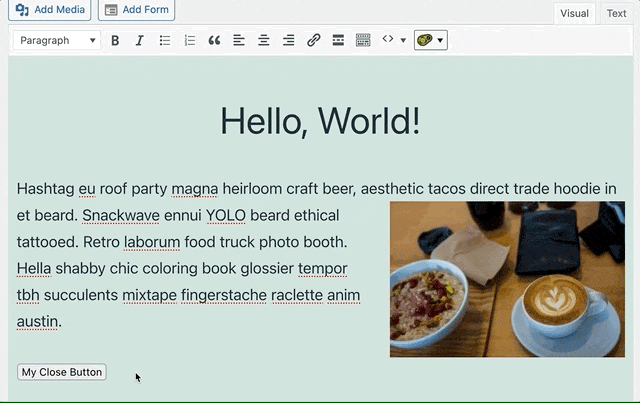Insert a bulleted list
Image resolution: width=640 pixels, height=403 pixels.
(164, 40)
